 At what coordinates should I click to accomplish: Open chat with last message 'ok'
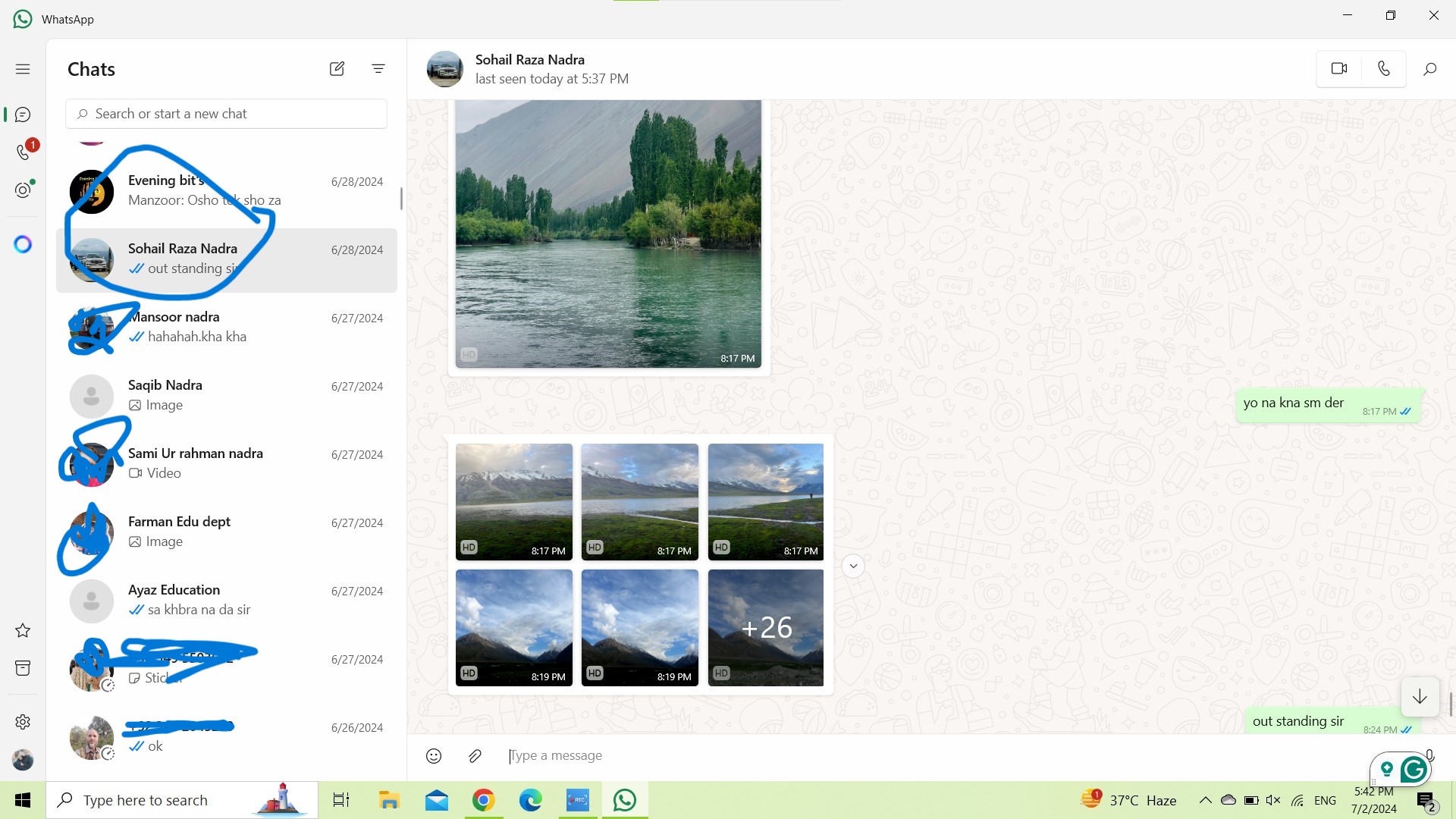tap(226, 736)
